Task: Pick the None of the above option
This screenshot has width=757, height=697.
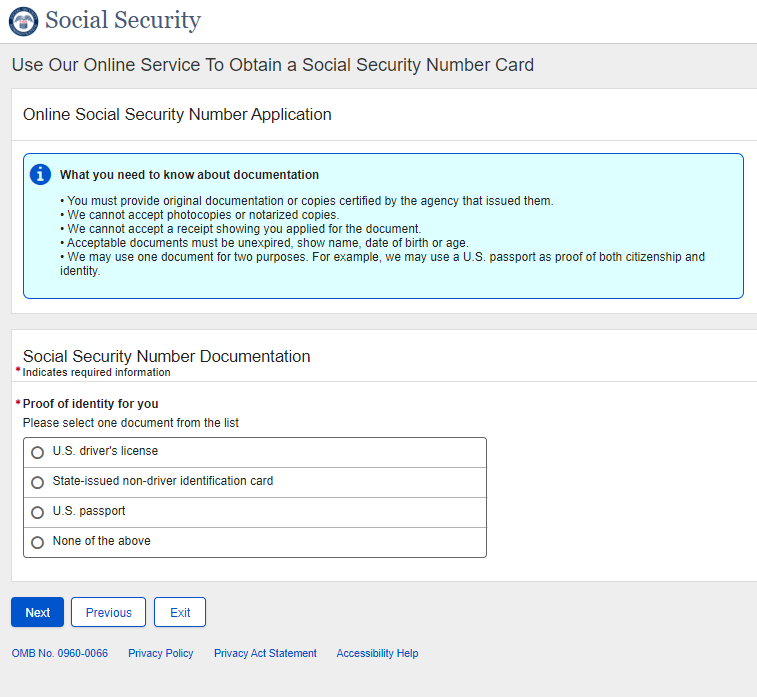Action: click(x=38, y=542)
